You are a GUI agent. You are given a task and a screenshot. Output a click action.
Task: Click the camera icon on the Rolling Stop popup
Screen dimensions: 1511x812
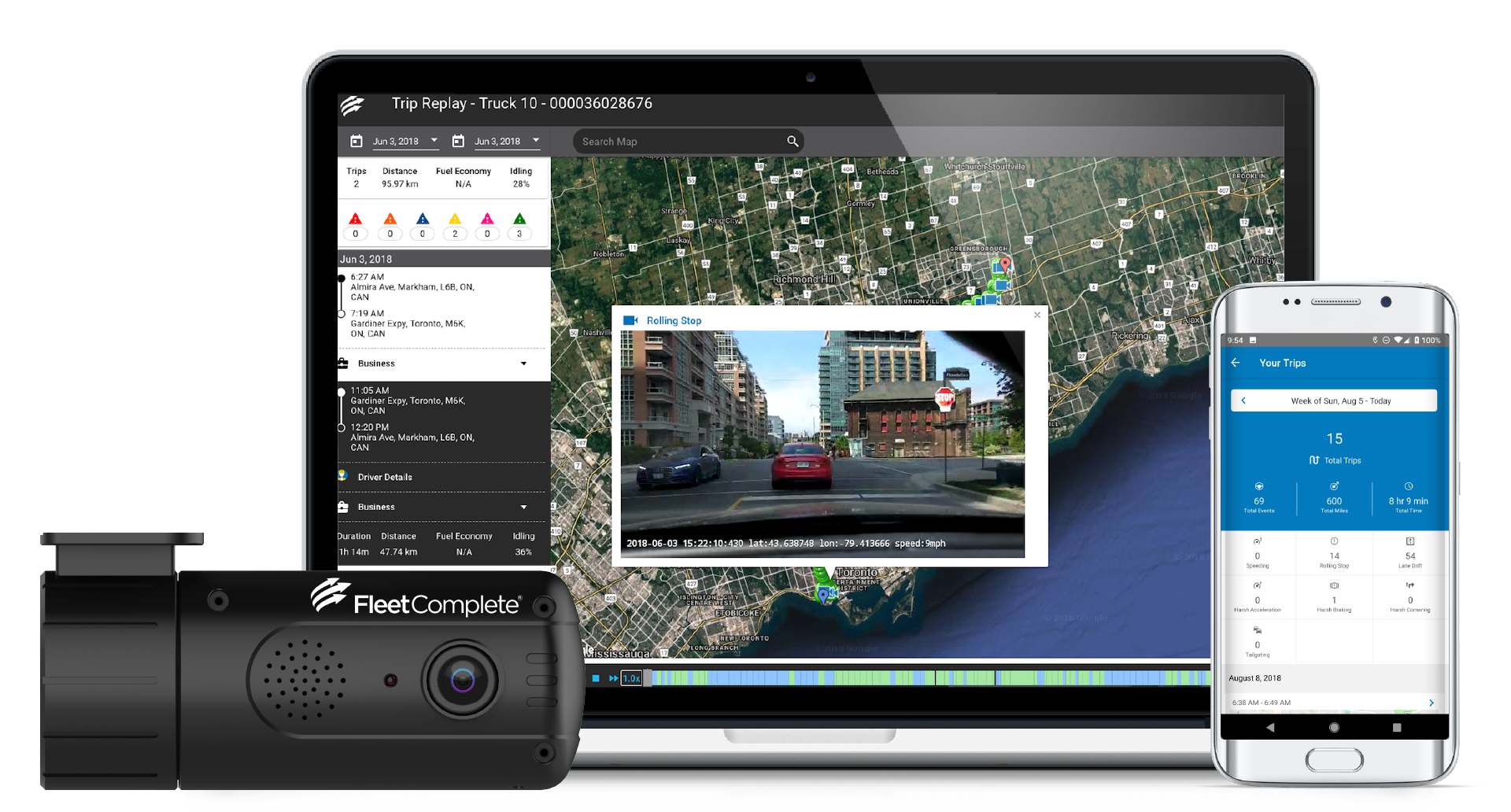click(630, 320)
